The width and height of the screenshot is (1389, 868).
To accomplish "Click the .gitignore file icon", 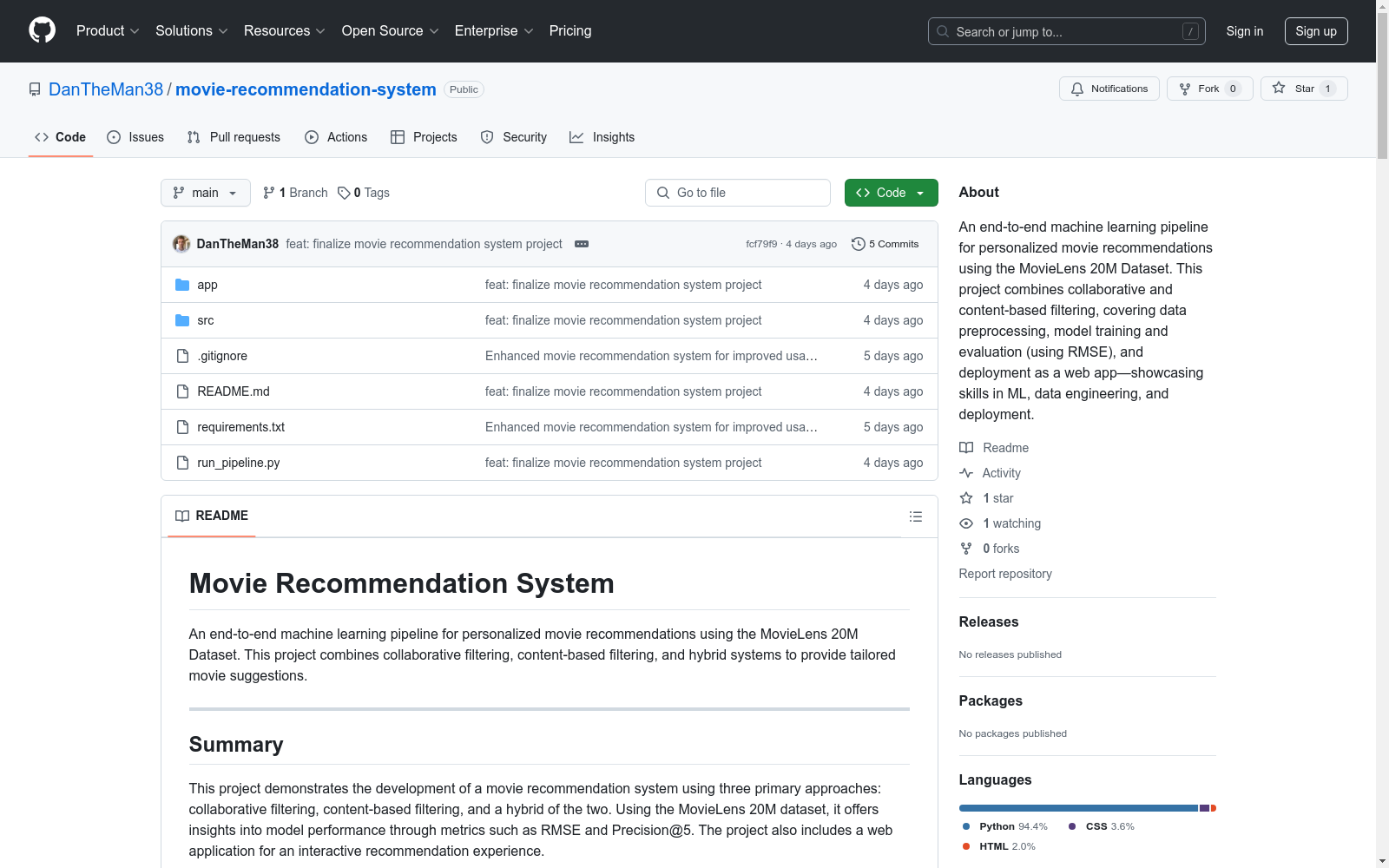I will (x=182, y=356).
